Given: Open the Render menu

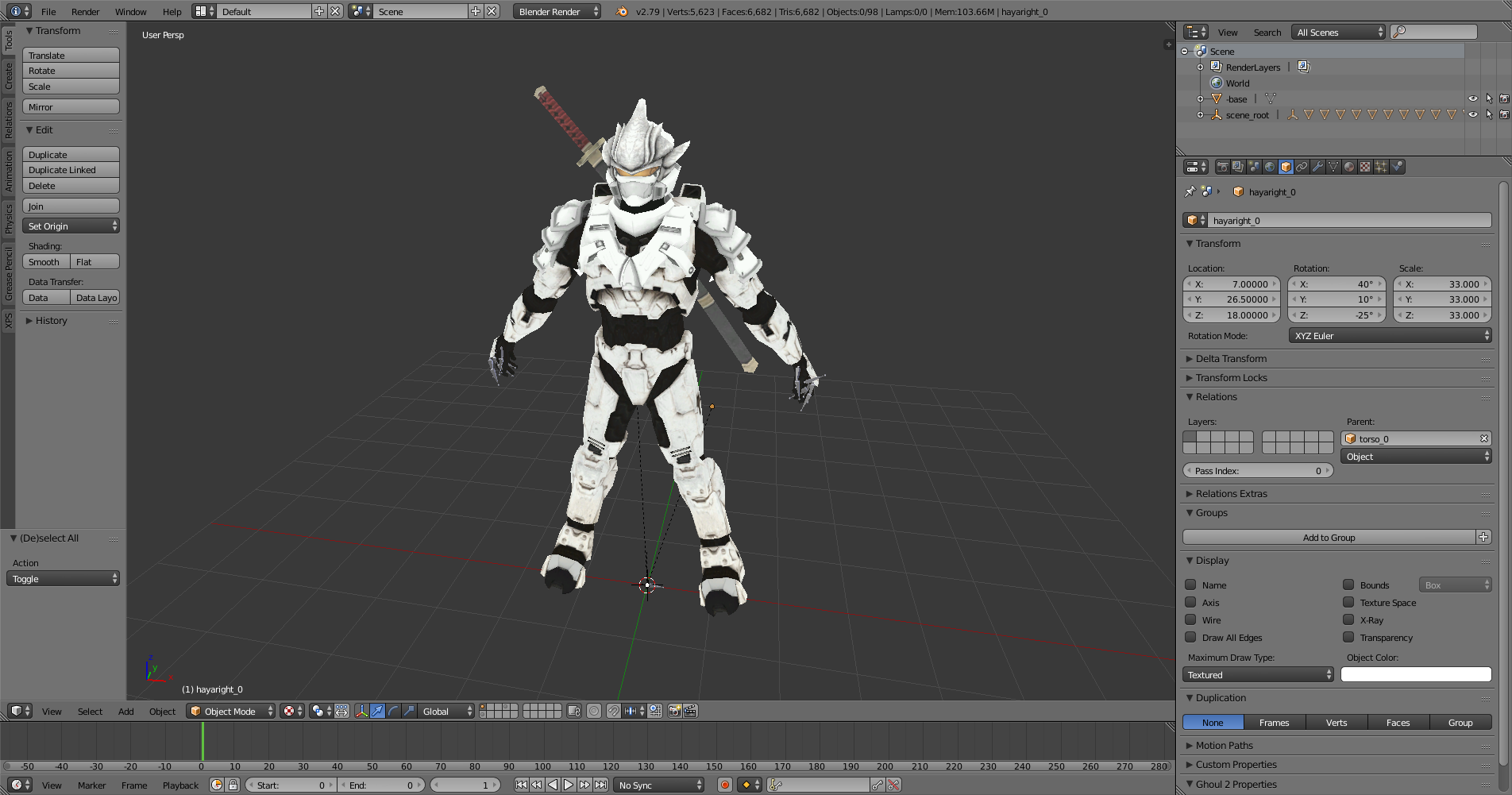Looking at the screenshot, I should pyautogui.click(x=86, y=12).
